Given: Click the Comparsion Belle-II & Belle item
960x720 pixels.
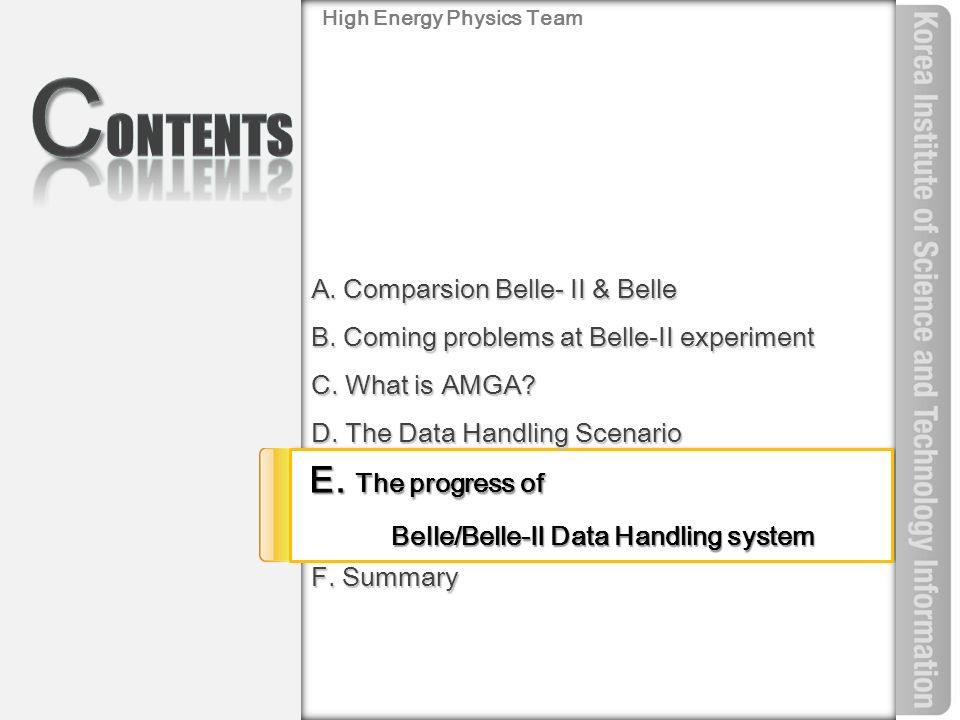Looking at the screenshot, I should point(494,289).
